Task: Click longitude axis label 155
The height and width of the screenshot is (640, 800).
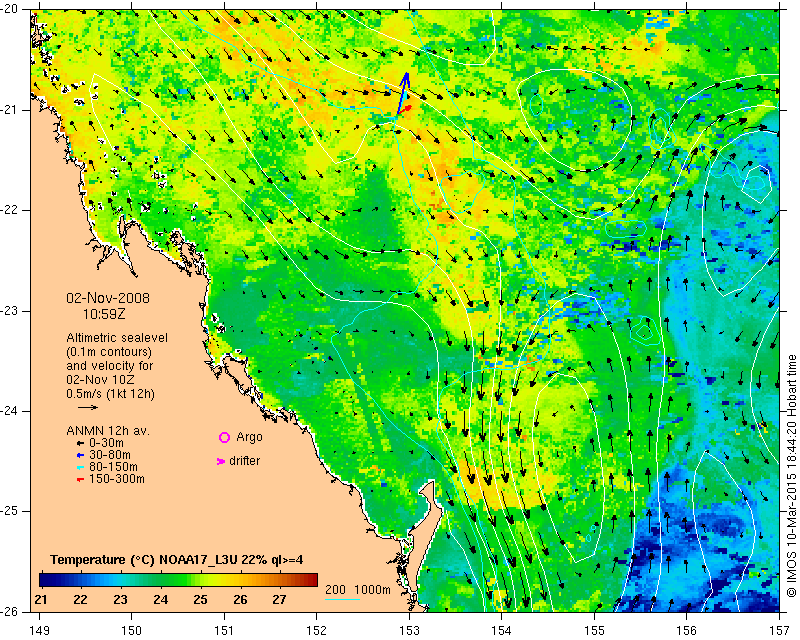Action: [x=594, y=631]
